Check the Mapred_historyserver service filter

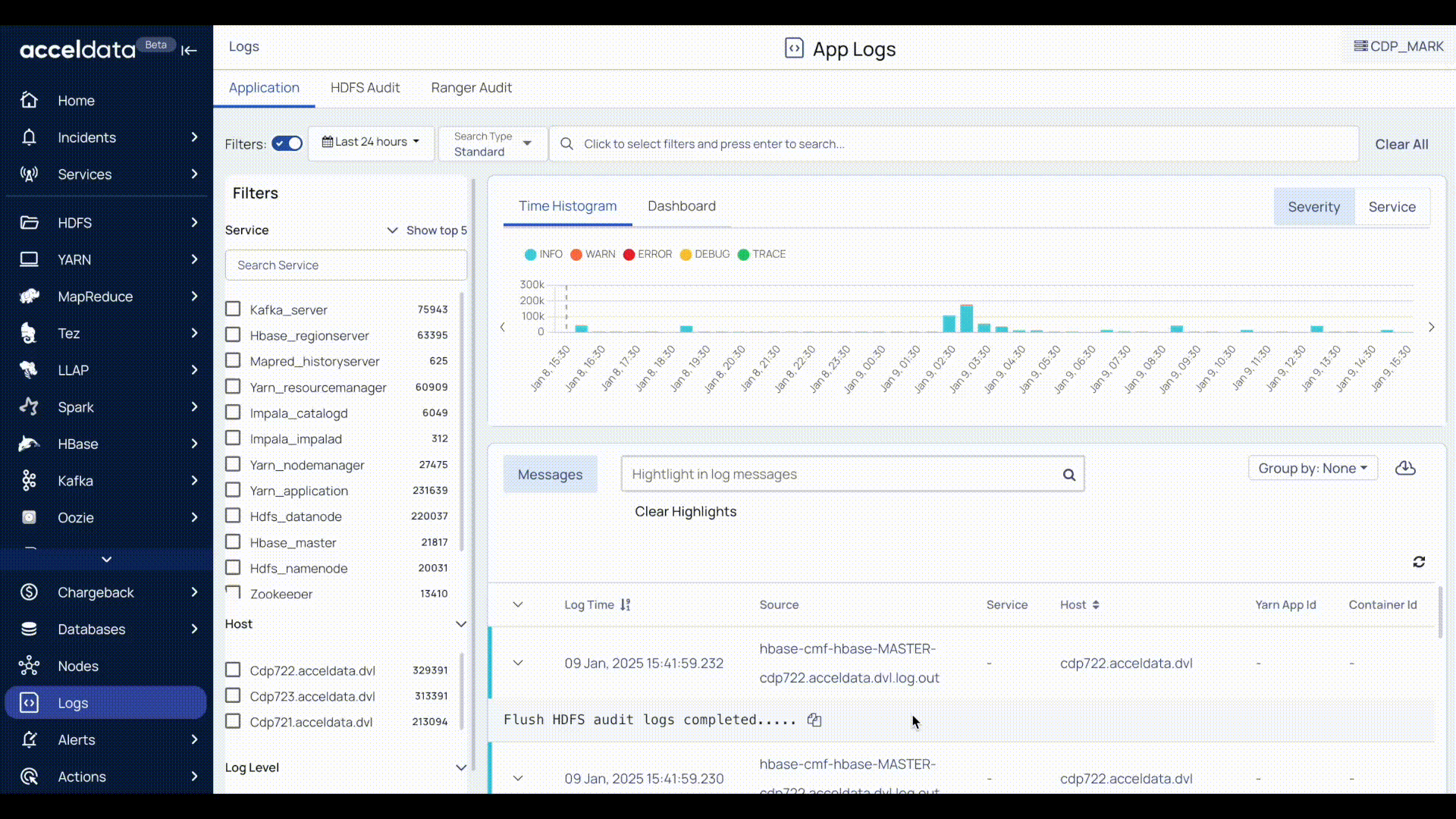(233, 361)
